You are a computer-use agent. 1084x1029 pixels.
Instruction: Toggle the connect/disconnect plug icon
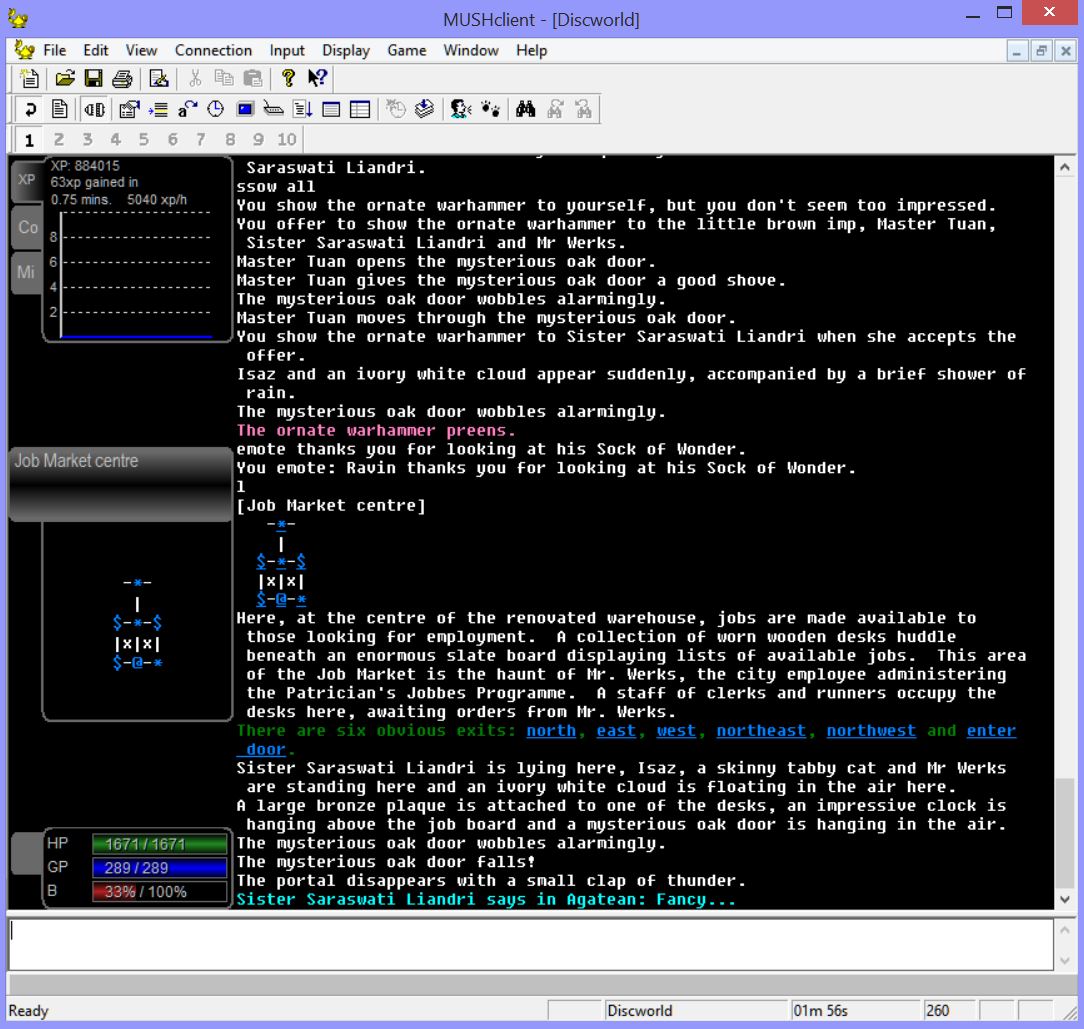[x=95, y=109]
